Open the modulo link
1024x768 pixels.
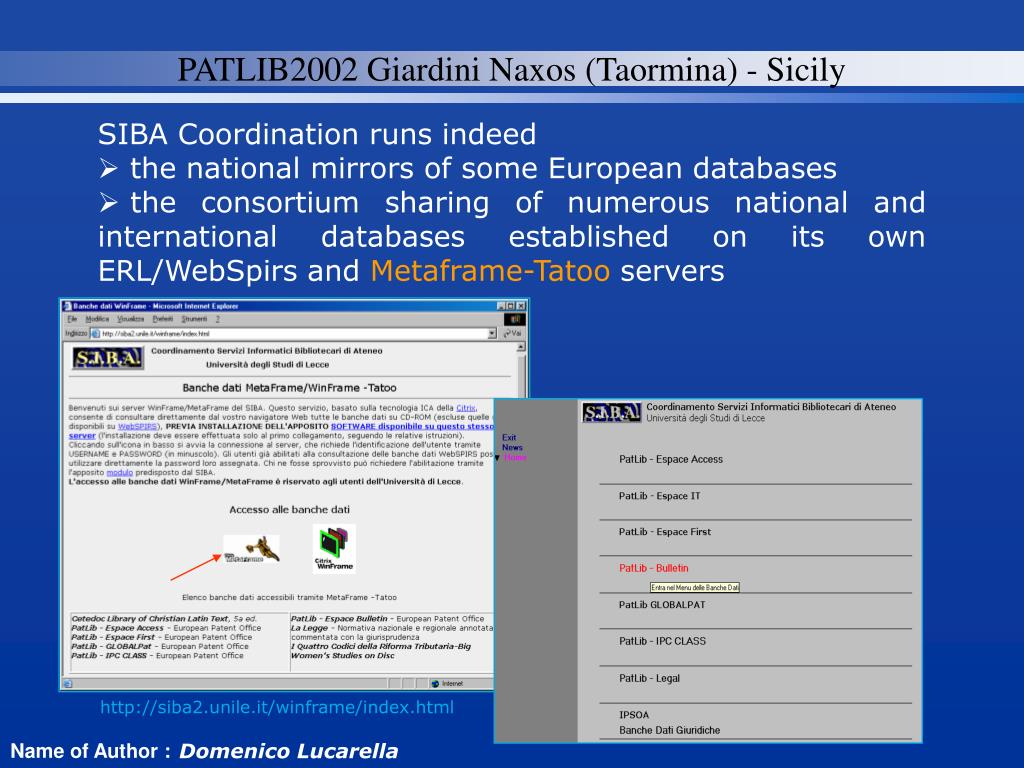pyautogui.click(x=120, y=472)
